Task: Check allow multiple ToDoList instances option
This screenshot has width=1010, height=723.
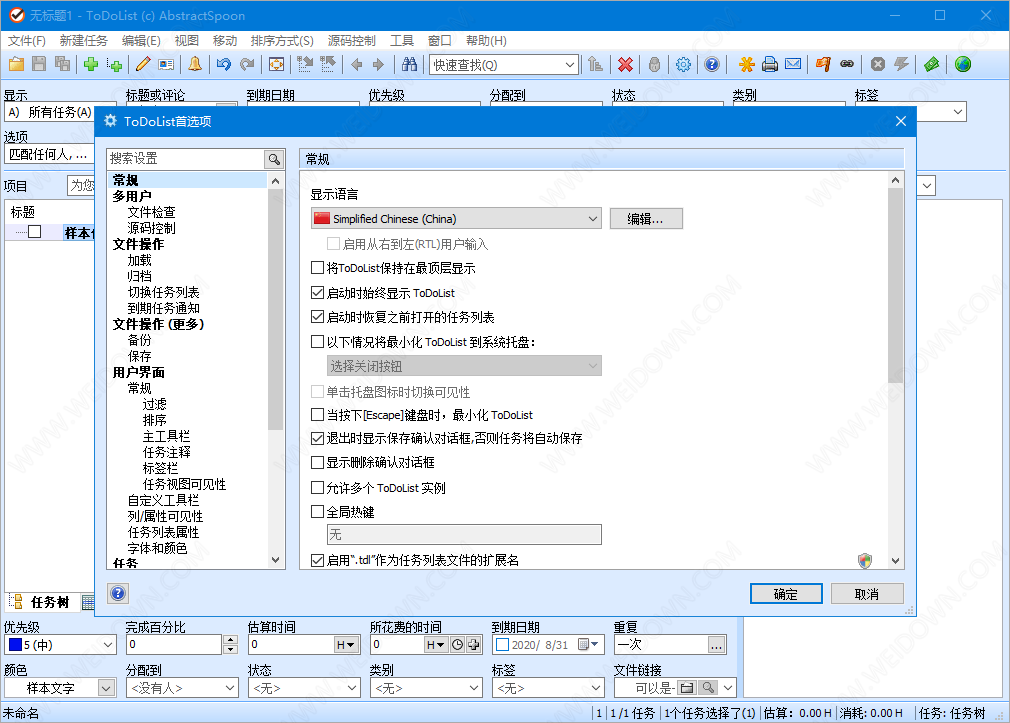Action: click(x=317, y=487)
